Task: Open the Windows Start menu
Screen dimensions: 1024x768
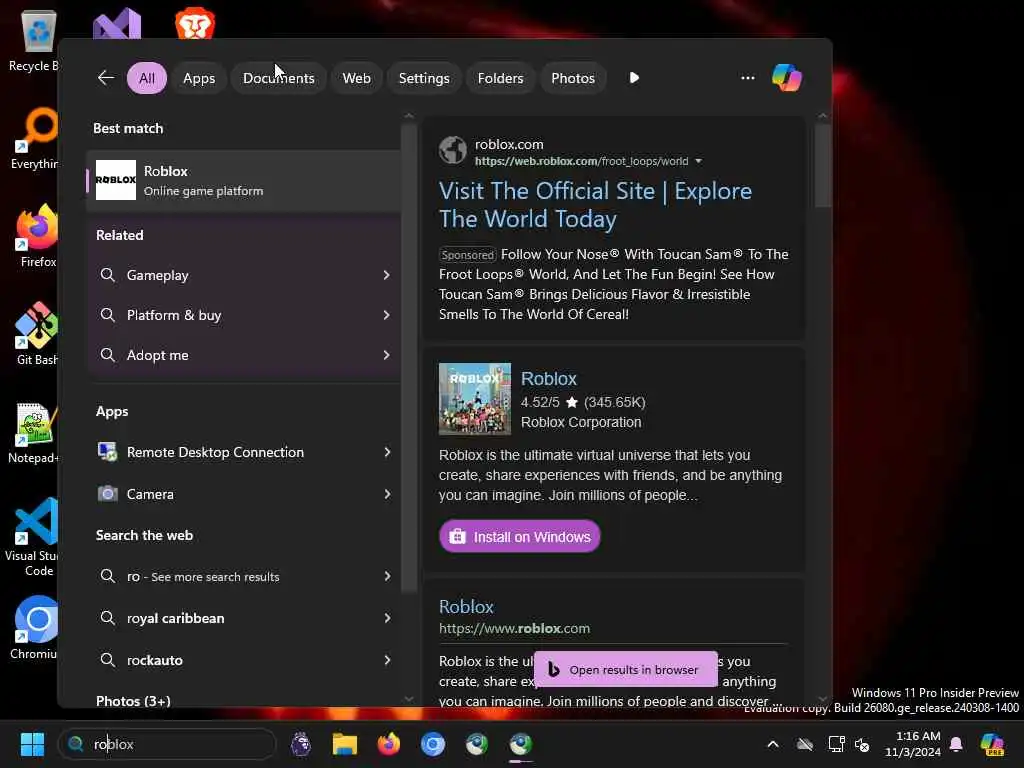Action: [32, 744]
